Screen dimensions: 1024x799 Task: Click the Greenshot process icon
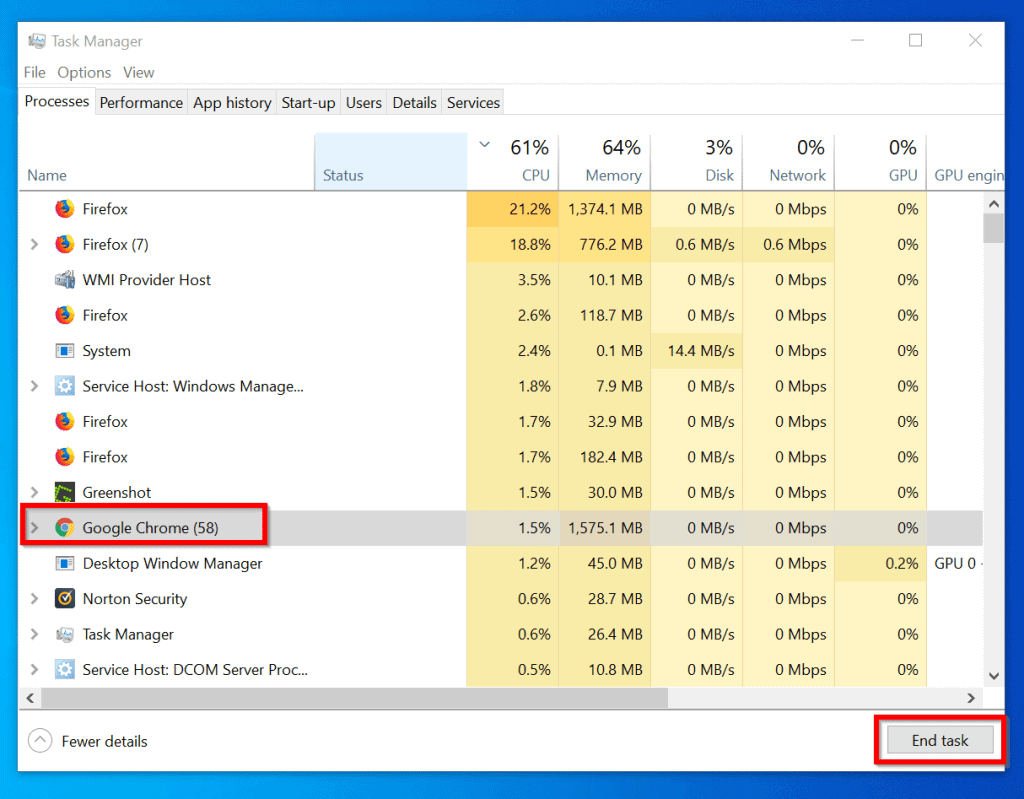pos(64,493)
